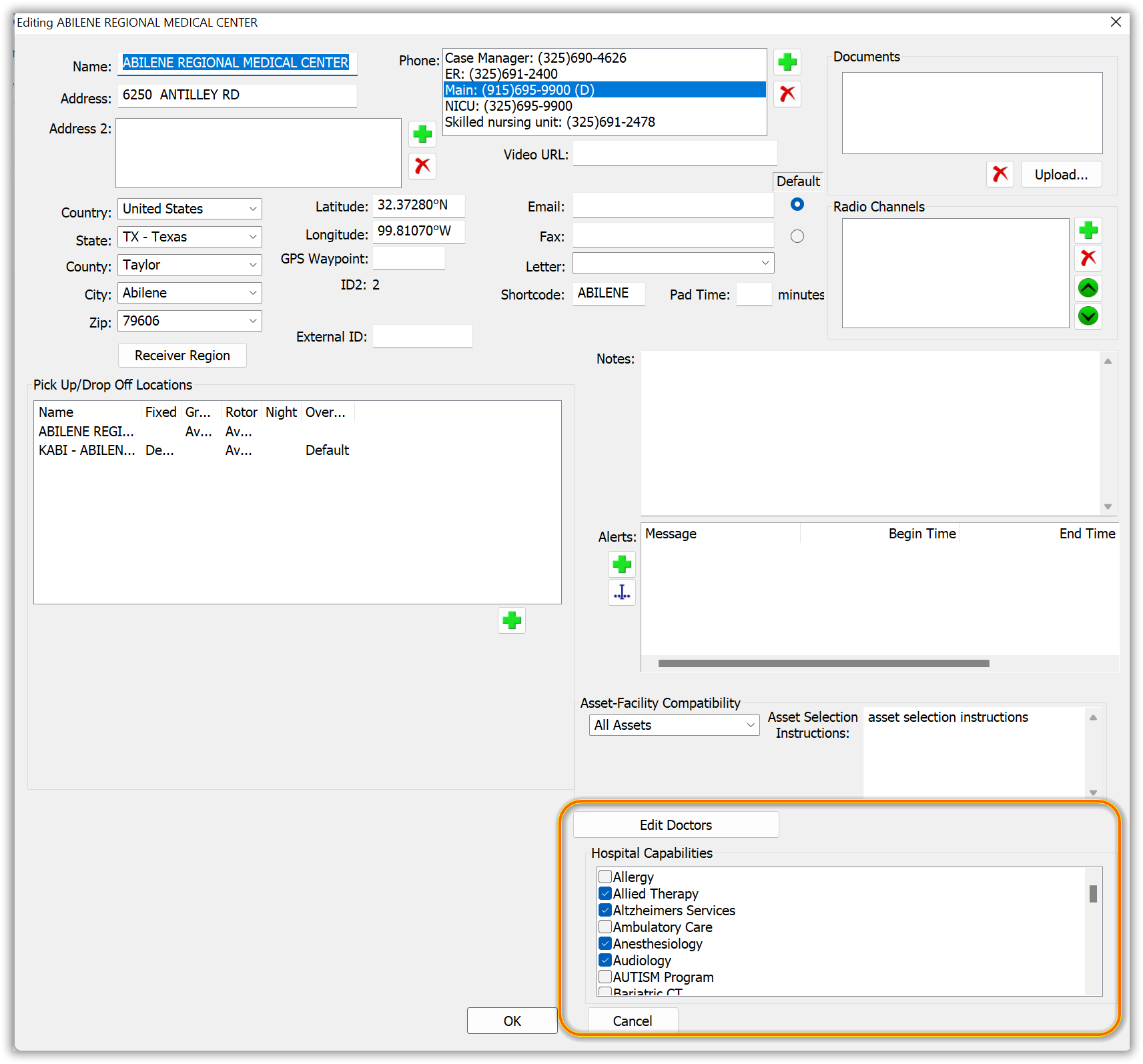Delete the selected phone number

pyautogui.click(x=787, y=94)
